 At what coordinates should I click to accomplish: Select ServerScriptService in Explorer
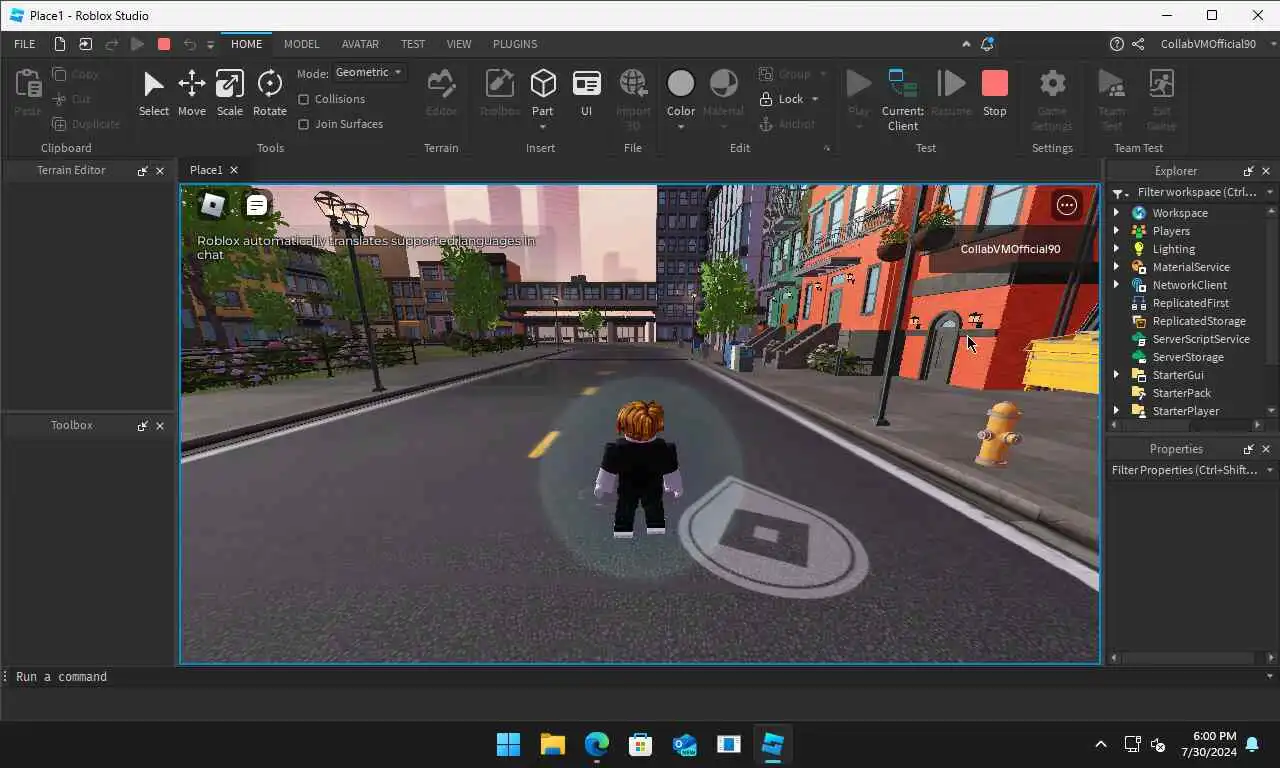[x=1200, y=339]
